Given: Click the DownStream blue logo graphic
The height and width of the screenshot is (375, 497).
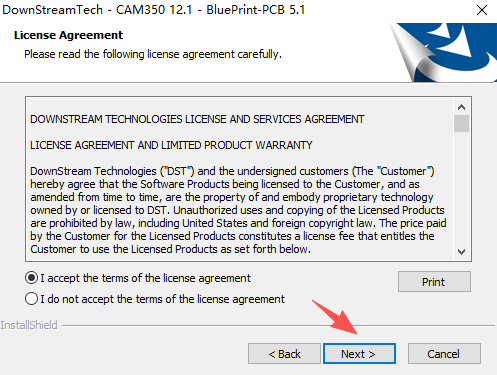Looking at the screenshot, I should 443,52.
